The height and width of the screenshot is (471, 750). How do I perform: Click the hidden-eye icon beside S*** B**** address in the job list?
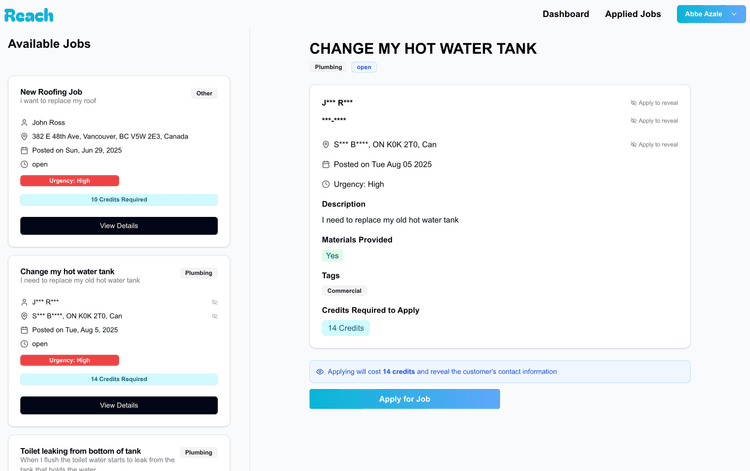[214, 316]
